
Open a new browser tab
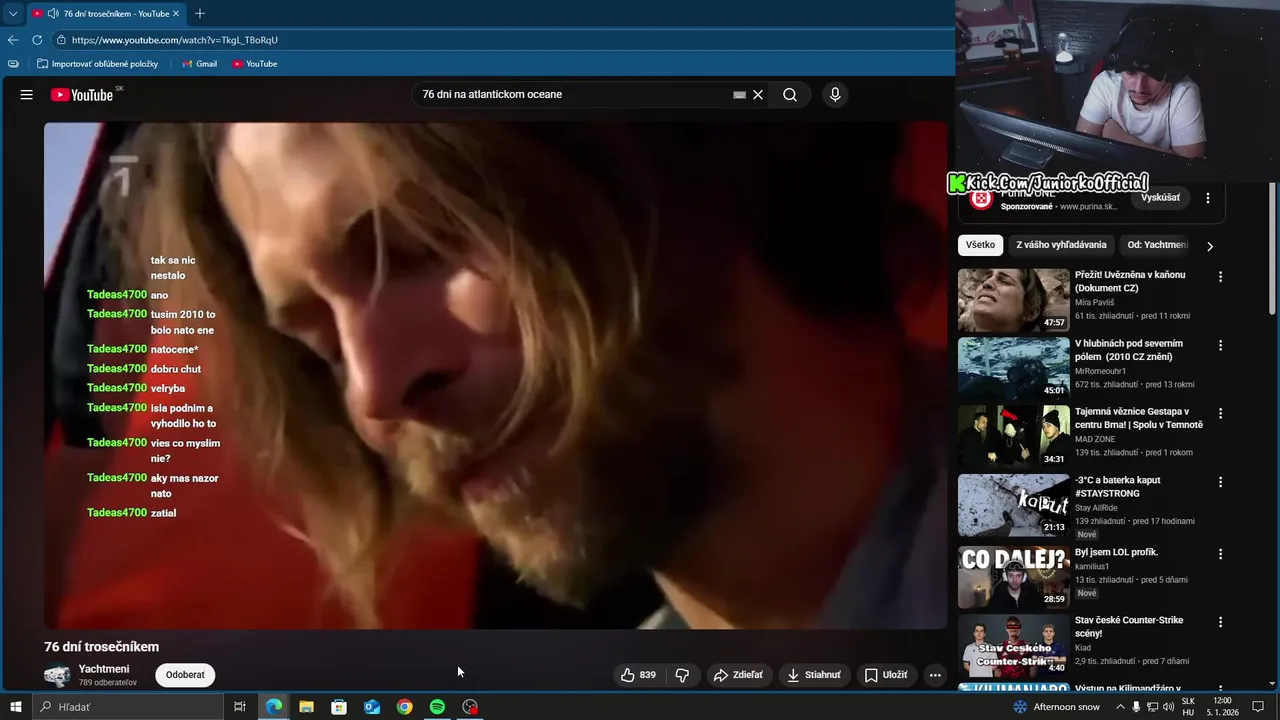tap(200, 14)
